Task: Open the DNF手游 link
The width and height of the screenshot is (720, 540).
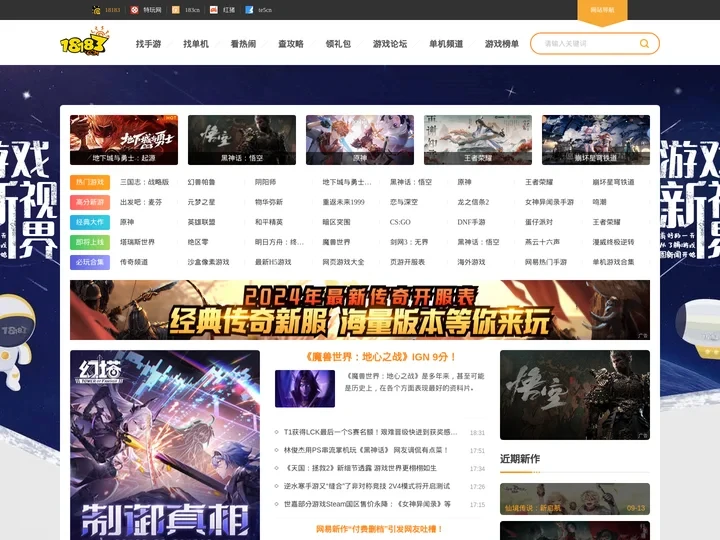Action: (471, 222)
